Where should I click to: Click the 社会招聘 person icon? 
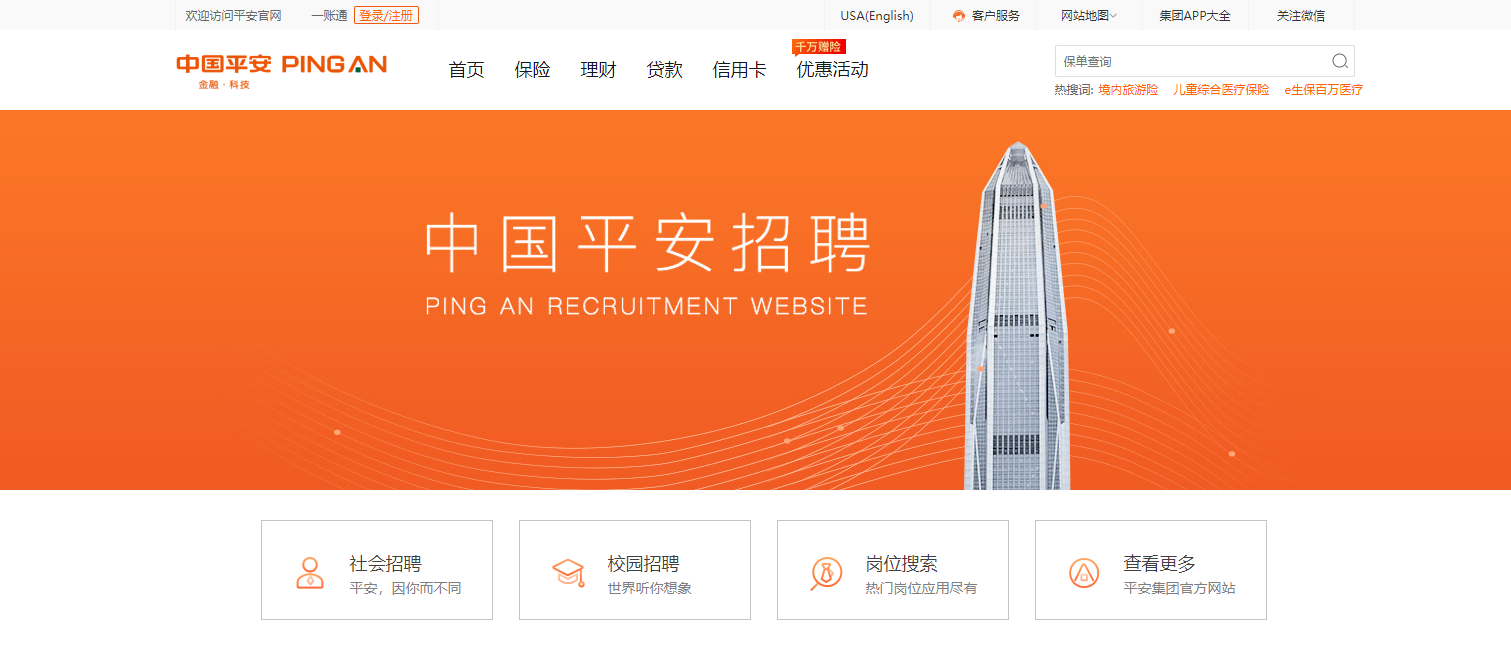coord(310,572)
